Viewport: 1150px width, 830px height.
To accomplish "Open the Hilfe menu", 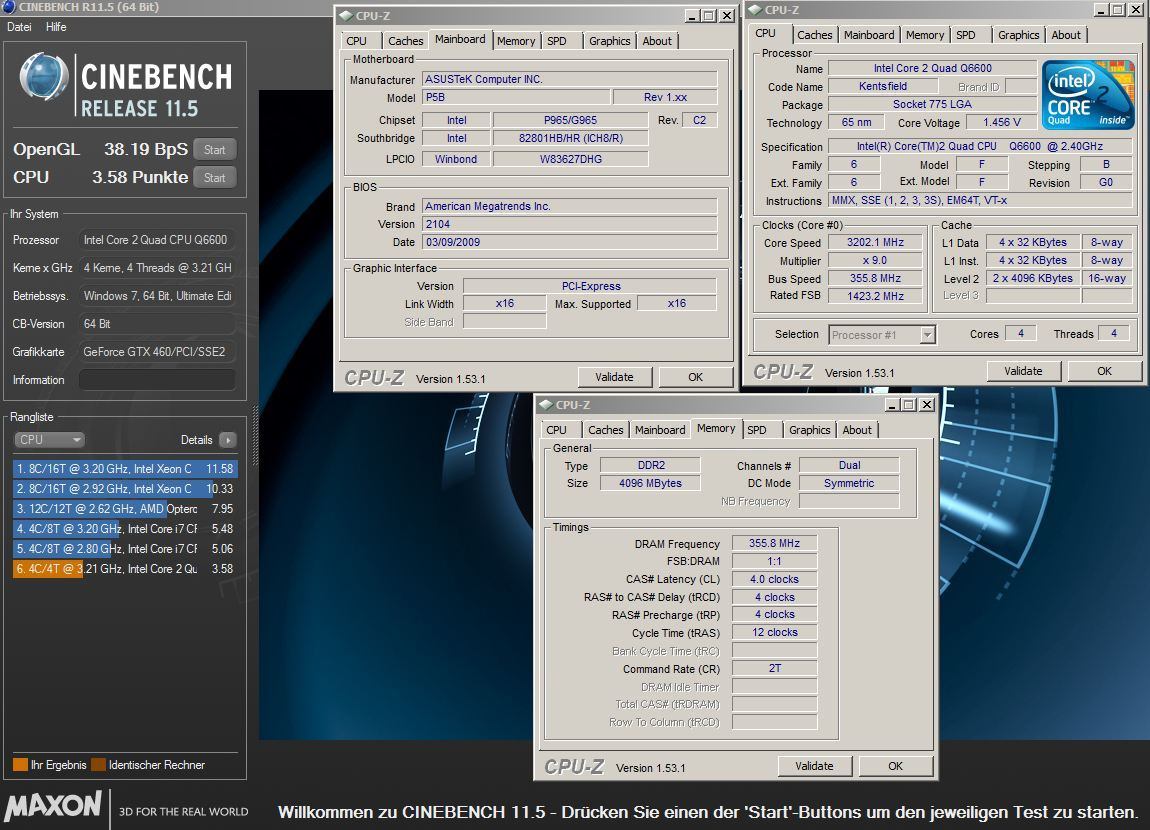I will pyautogui.click(x=56, y=27).
